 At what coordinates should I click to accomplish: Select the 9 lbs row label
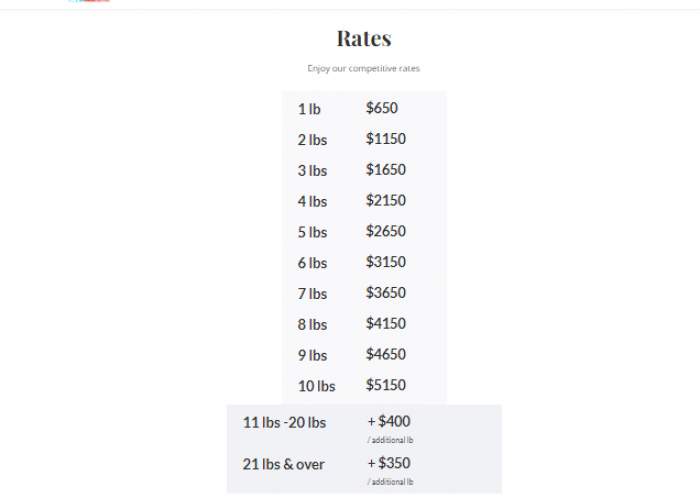pos(312,355)
